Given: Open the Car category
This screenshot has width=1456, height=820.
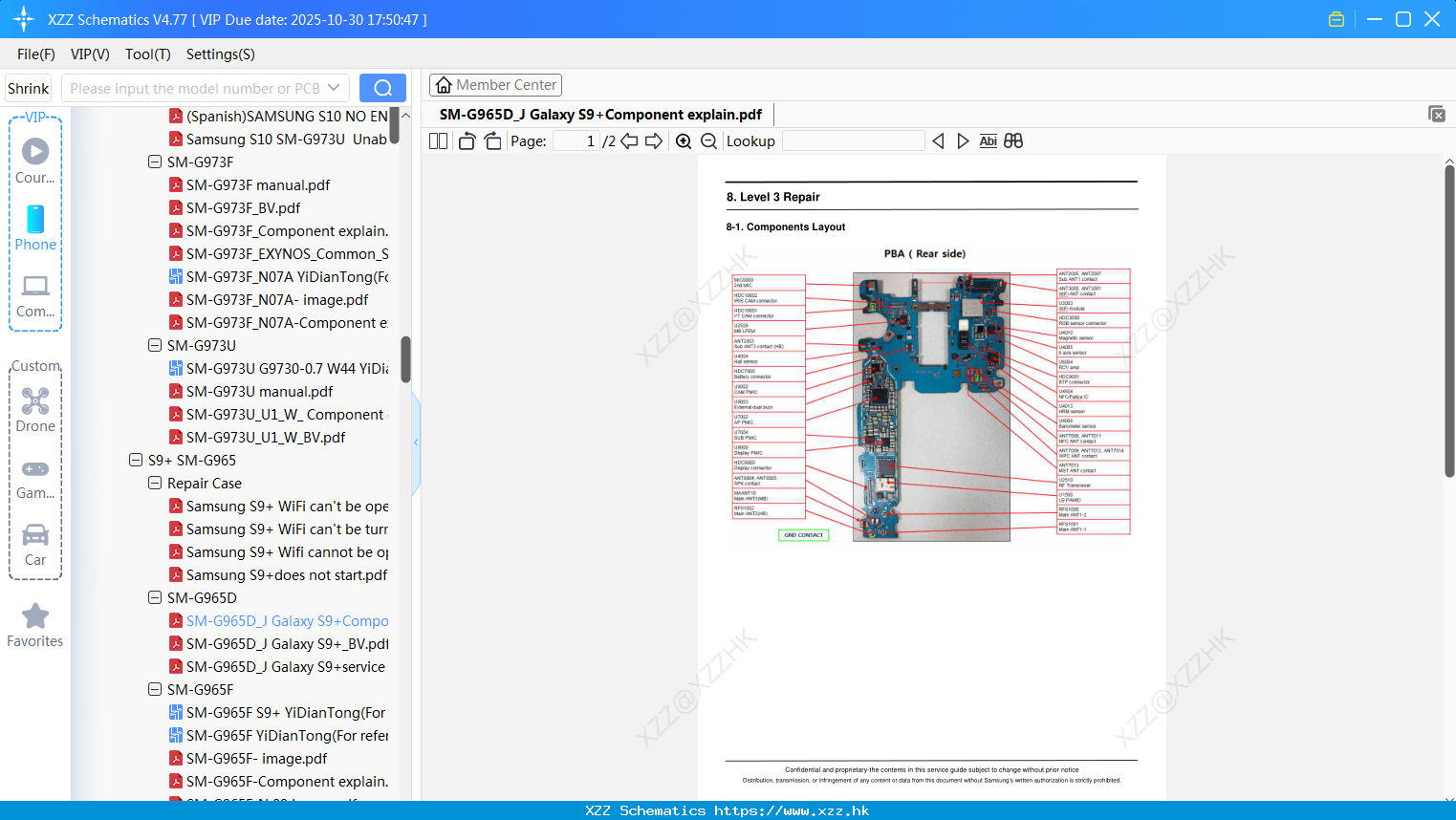Looking at the screenshot, I should (x=35, y=546).
